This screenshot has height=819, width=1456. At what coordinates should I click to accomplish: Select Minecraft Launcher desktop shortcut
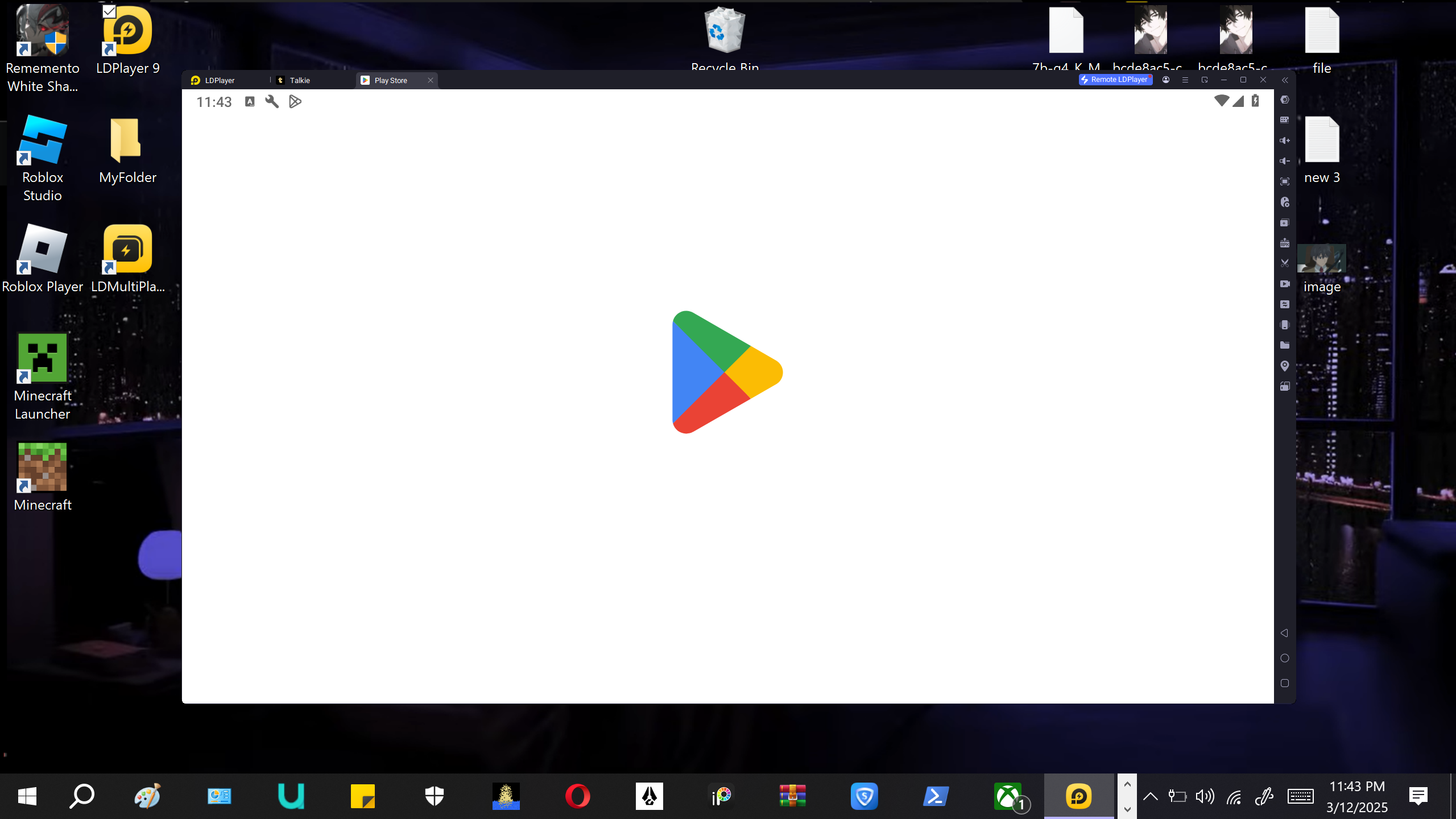pyautogui.click(x=43, y=377)
